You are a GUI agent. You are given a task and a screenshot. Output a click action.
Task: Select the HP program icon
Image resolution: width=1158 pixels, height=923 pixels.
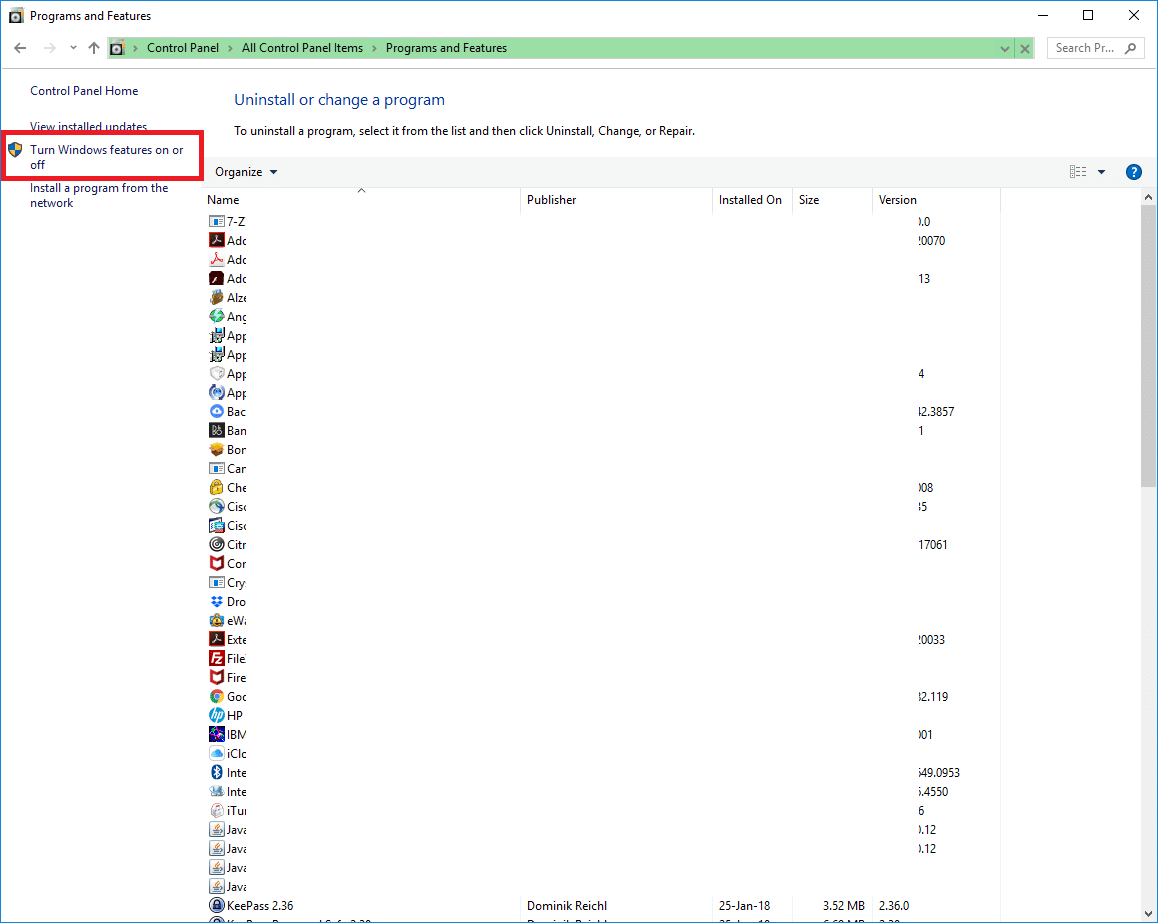(x=216, y=716)
